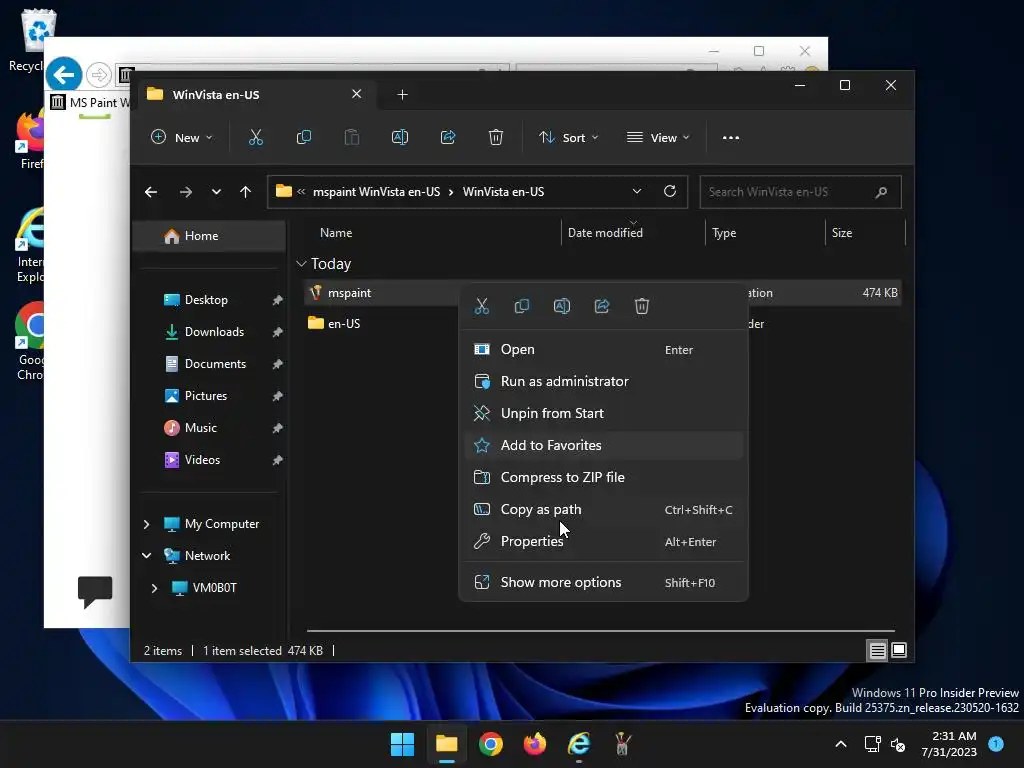1024x768 pixels.
Task: Switch to large thumbnails view icon in status bar
Action: (899, 650)
